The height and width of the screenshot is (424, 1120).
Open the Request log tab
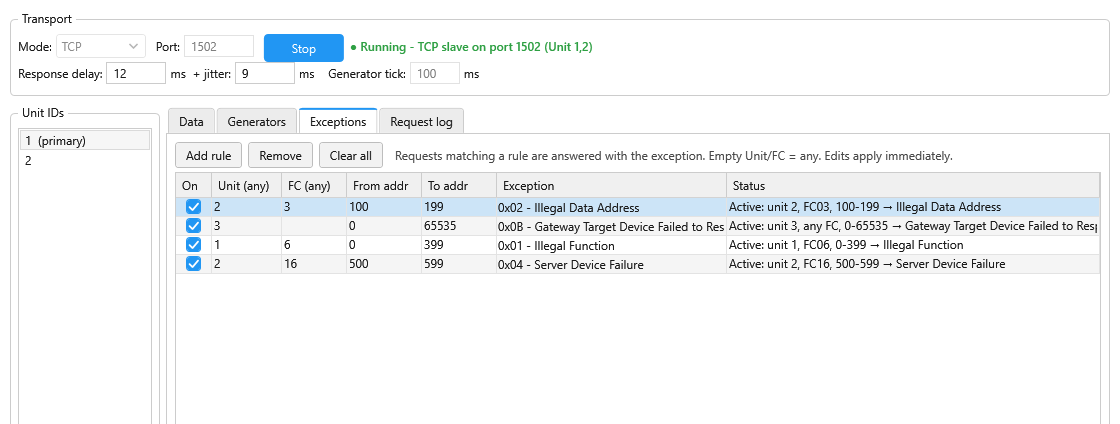coord(421,122)
